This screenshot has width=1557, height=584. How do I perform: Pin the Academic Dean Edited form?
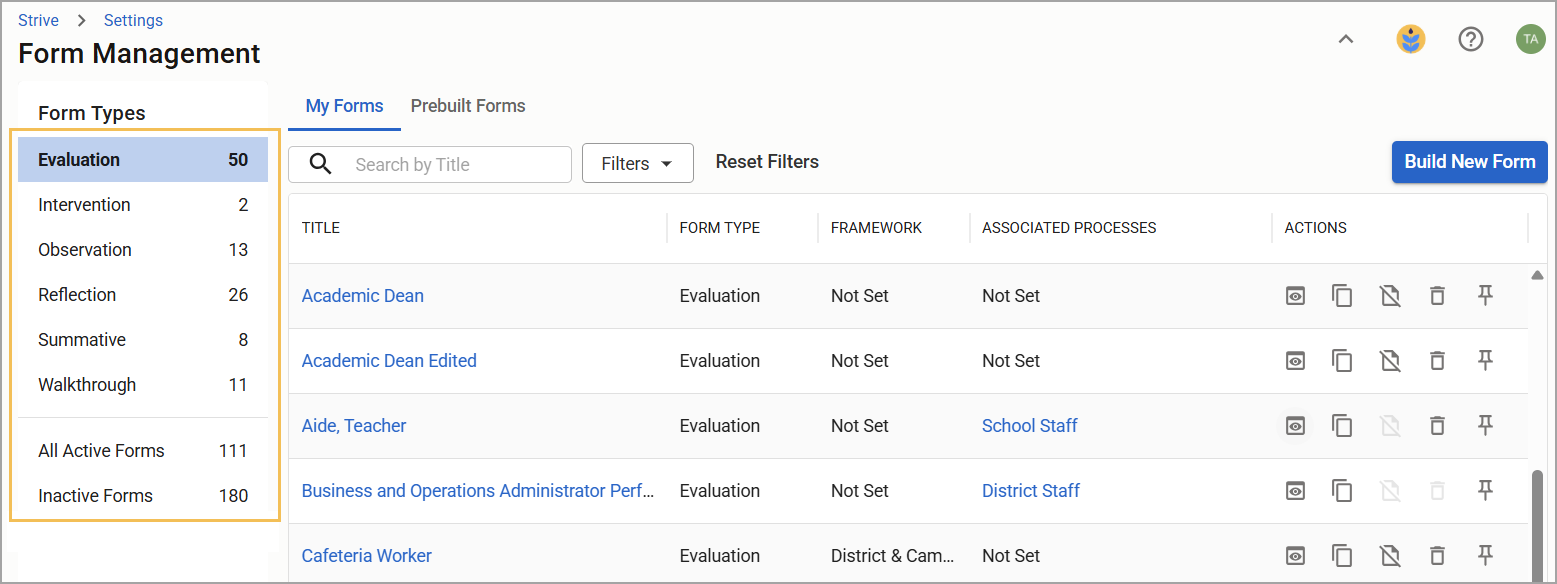(1485, 360)
